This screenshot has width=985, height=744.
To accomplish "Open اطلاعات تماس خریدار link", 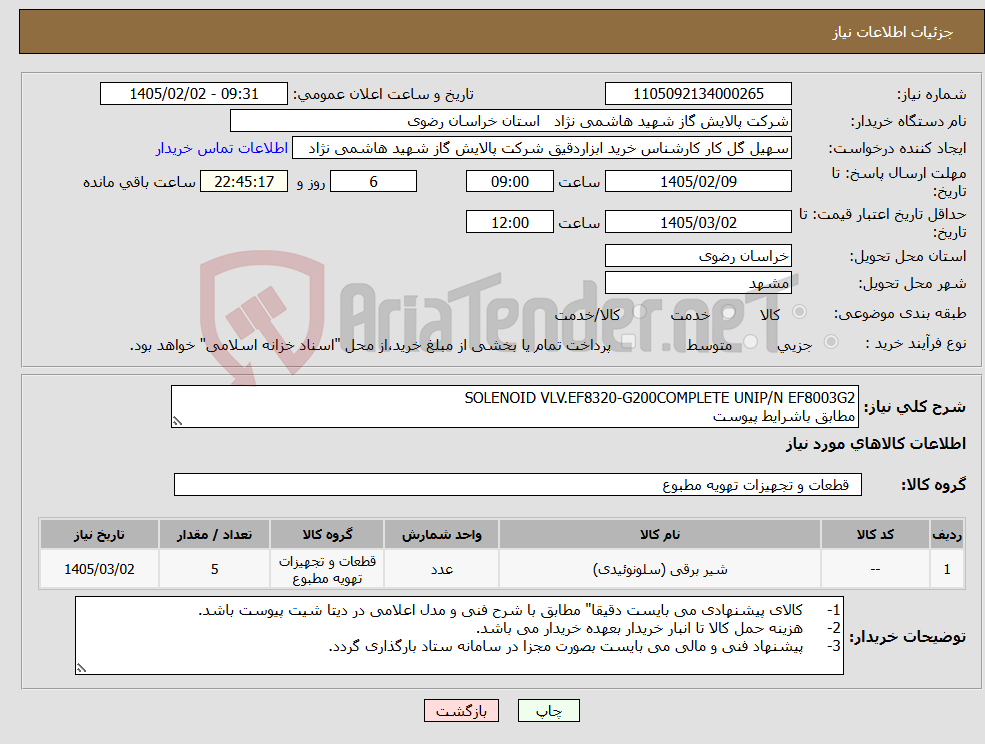I will pos(222,148).
